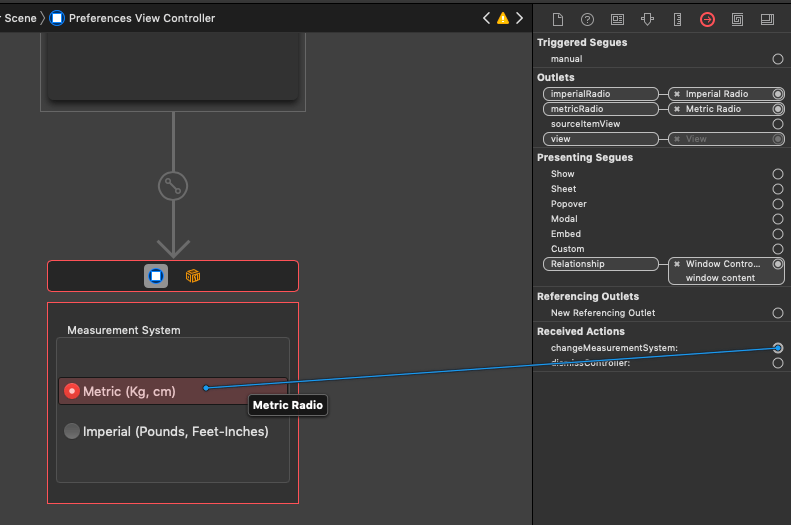Open the Quick Help inspector
Screen dimensions: 791x525
(587, 19)
